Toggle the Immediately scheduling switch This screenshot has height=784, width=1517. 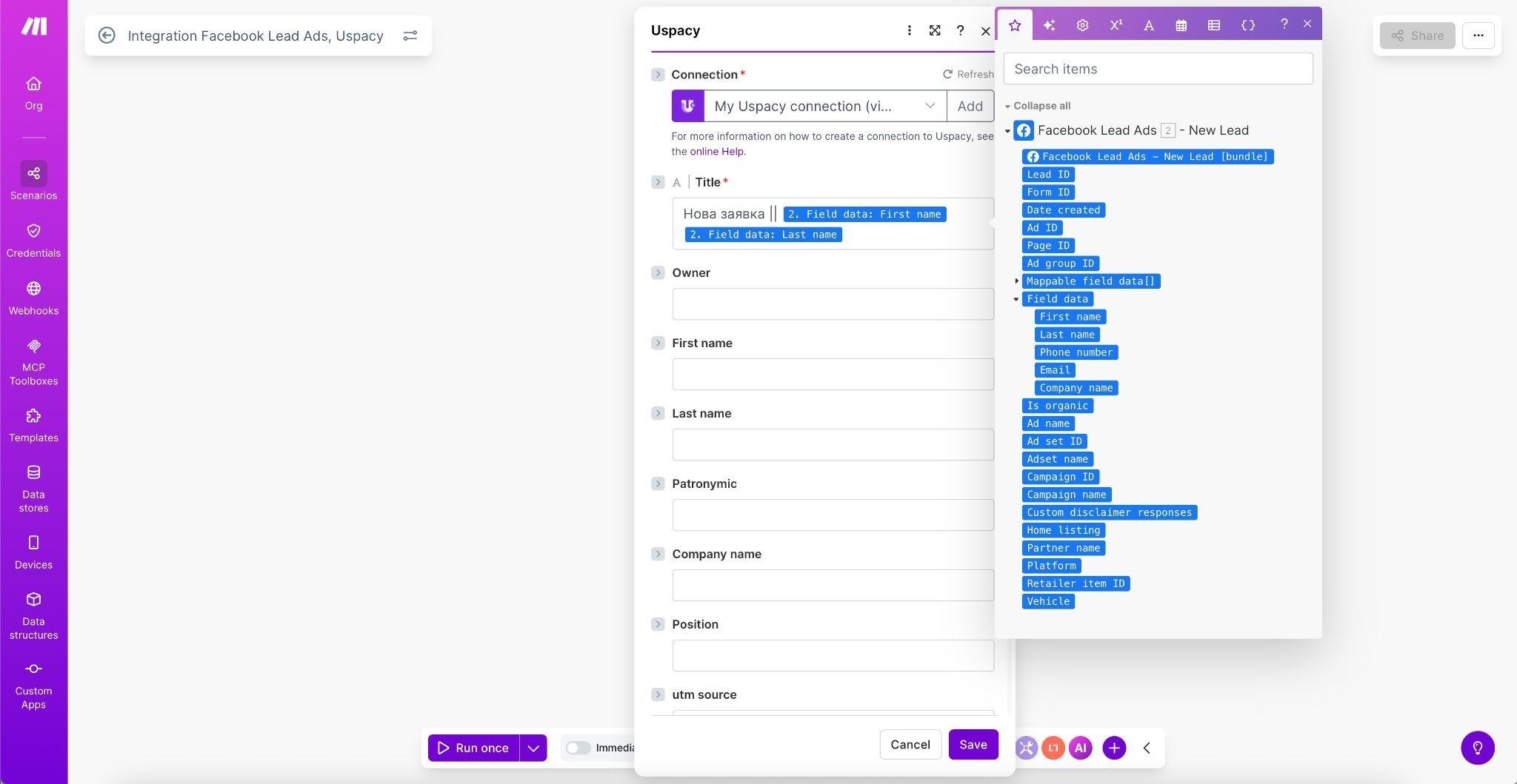click(x=578, y=748)
